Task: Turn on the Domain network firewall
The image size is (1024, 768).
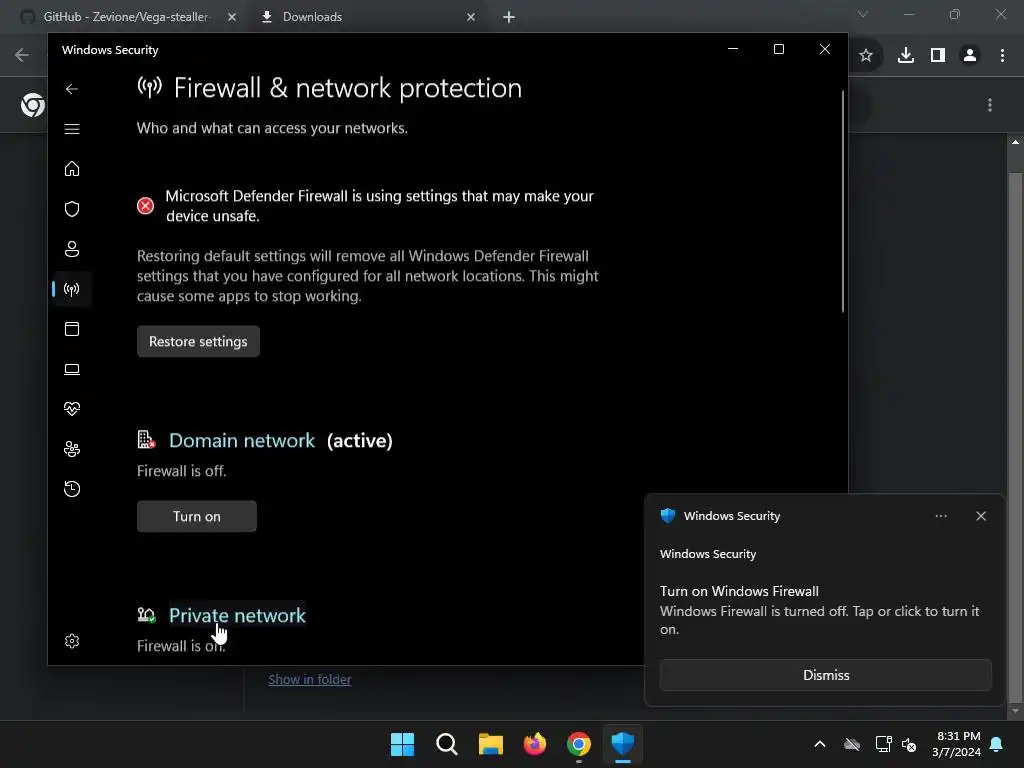Action: 197,517
